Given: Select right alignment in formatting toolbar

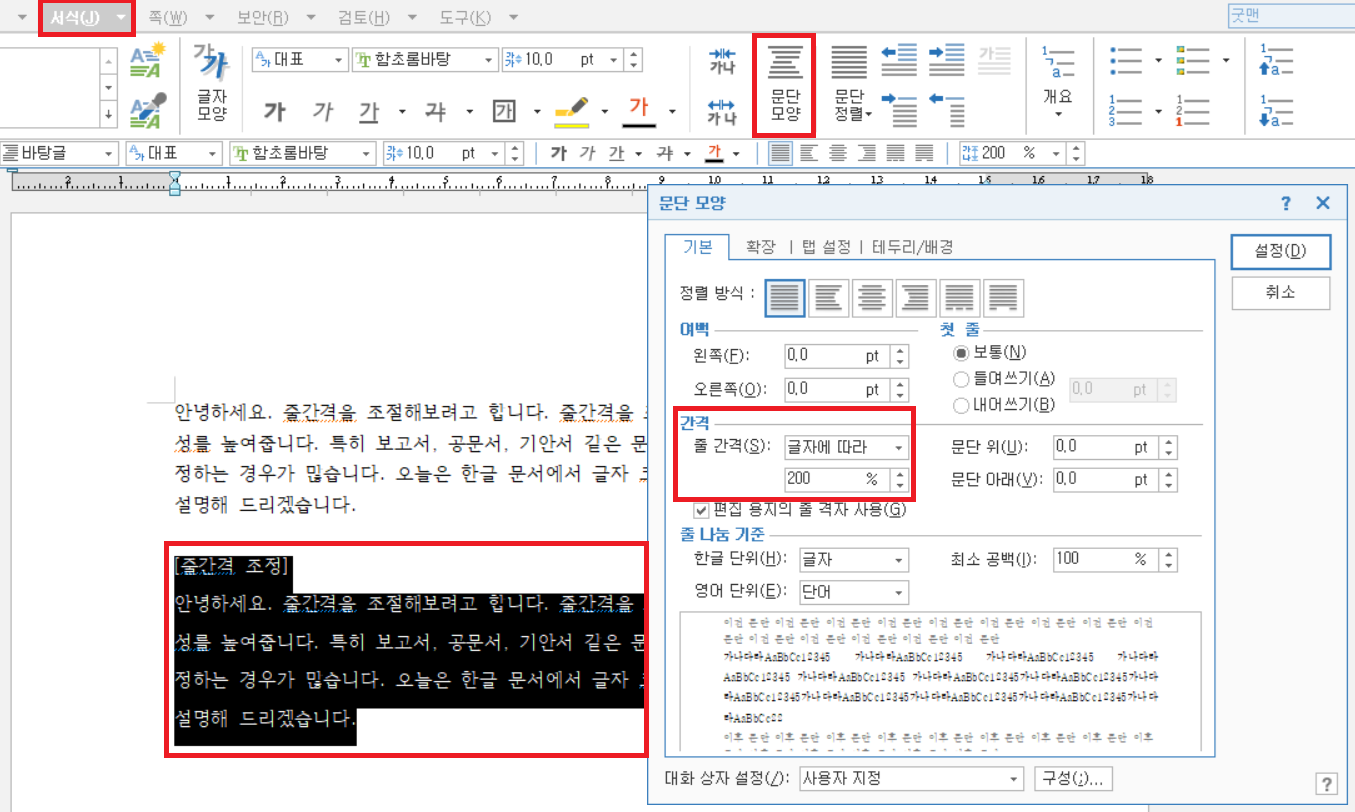Looking at the screenshot, I should [866, 154].
